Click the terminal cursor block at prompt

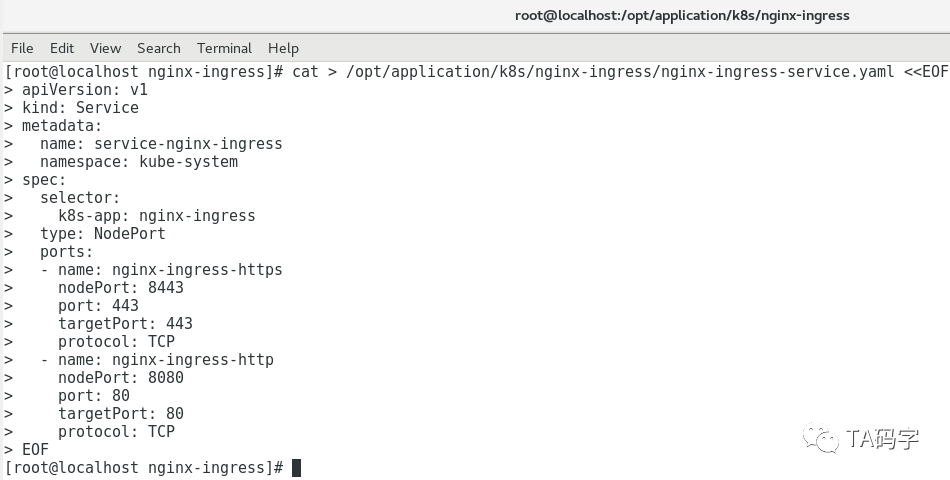click(296, 468)
